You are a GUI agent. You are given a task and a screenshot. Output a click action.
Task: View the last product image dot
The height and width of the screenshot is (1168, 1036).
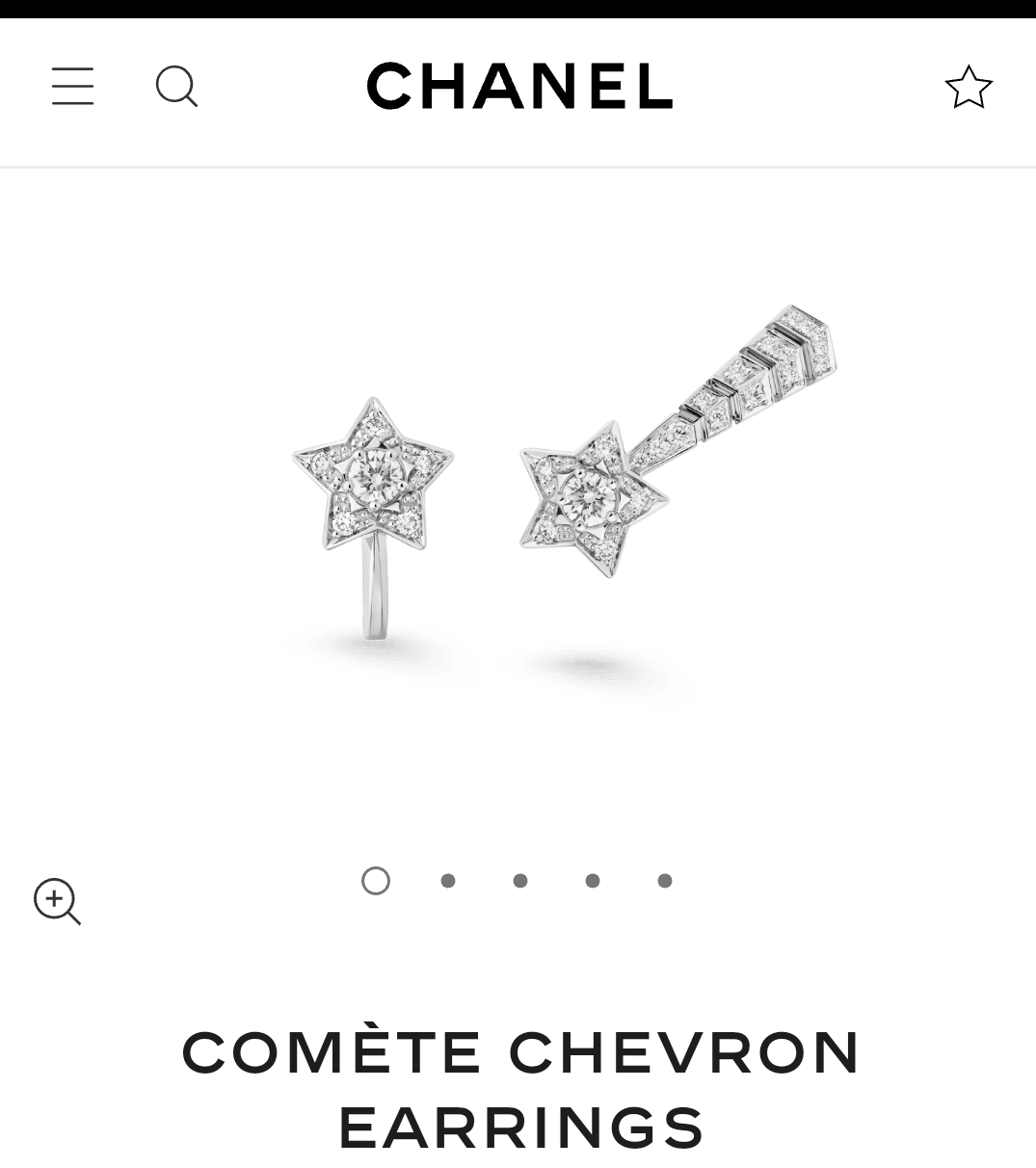[665, 881]
